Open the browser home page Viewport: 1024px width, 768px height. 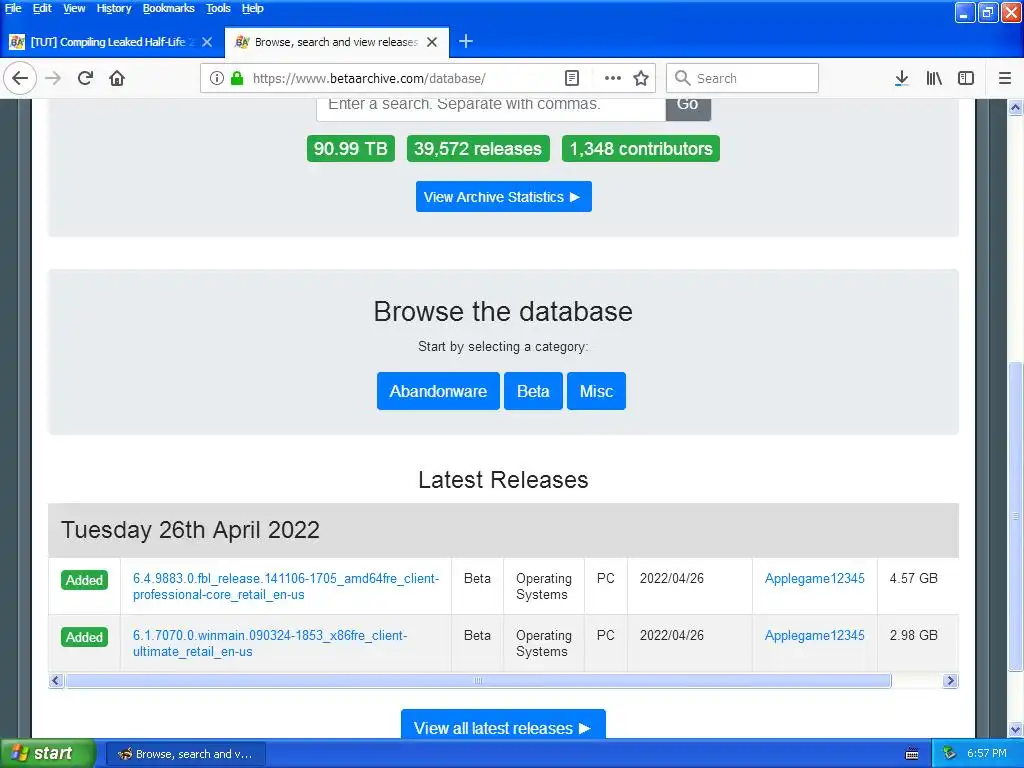click(117, 78)
